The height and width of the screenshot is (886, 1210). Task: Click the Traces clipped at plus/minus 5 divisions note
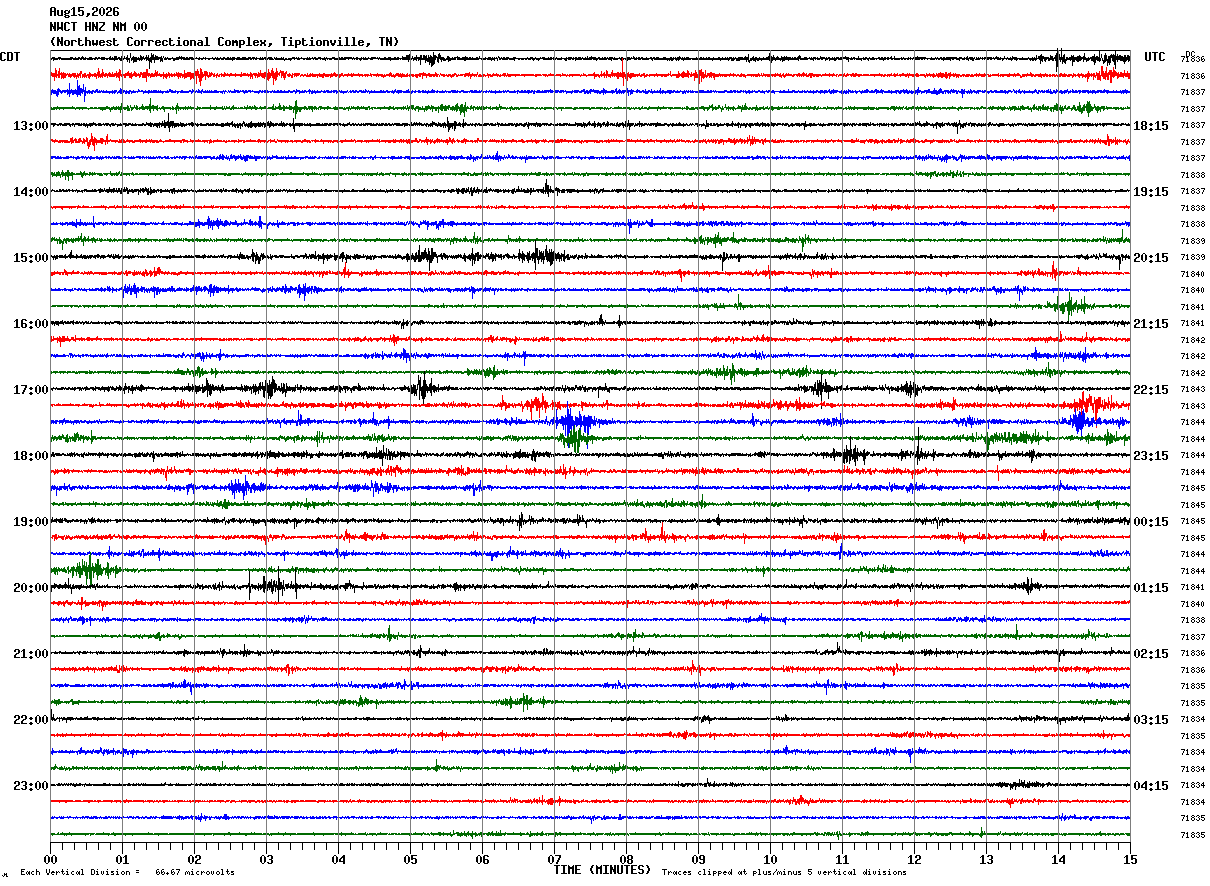[784, 873]
